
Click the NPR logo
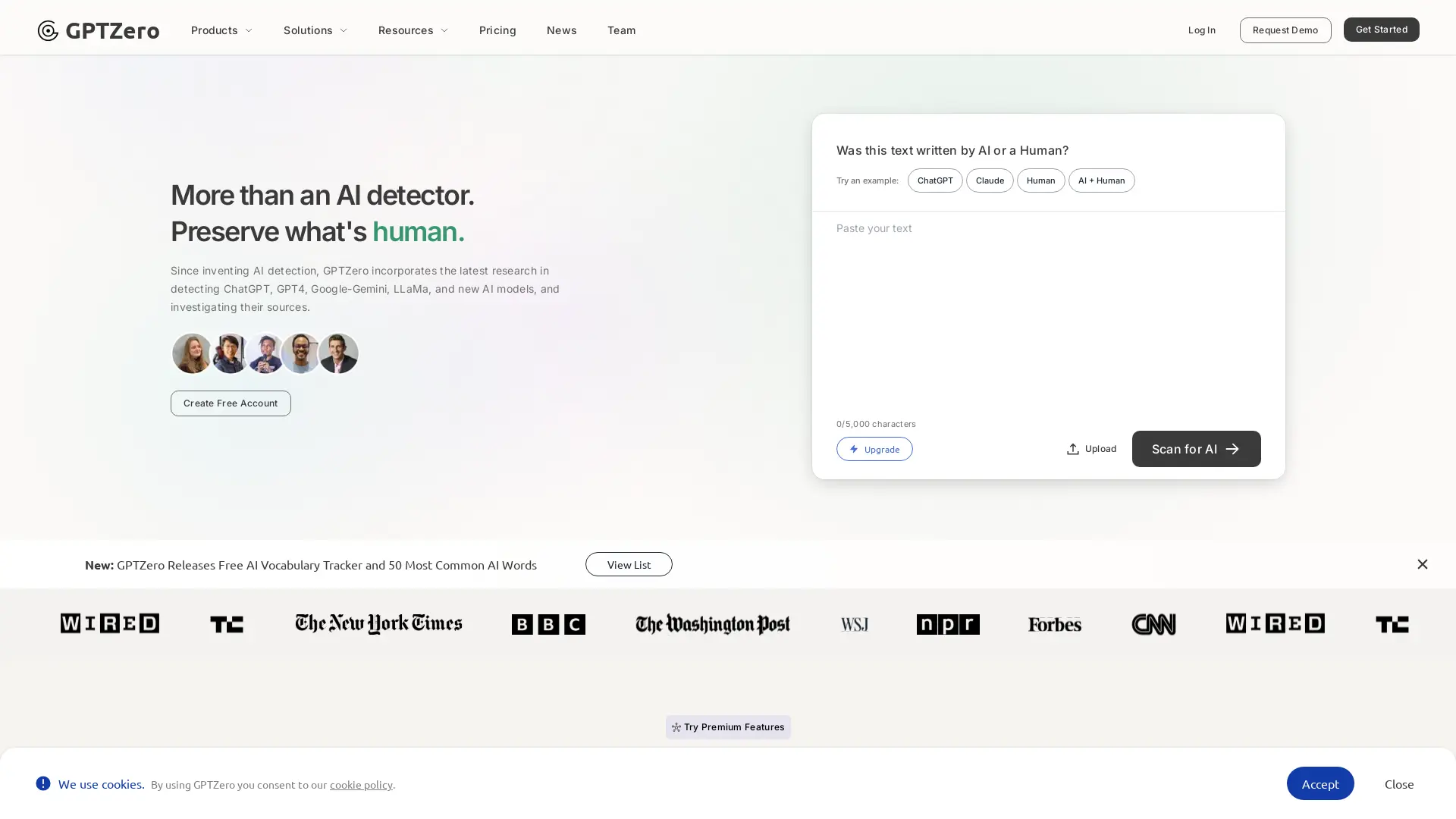click(x=947, y=623)
